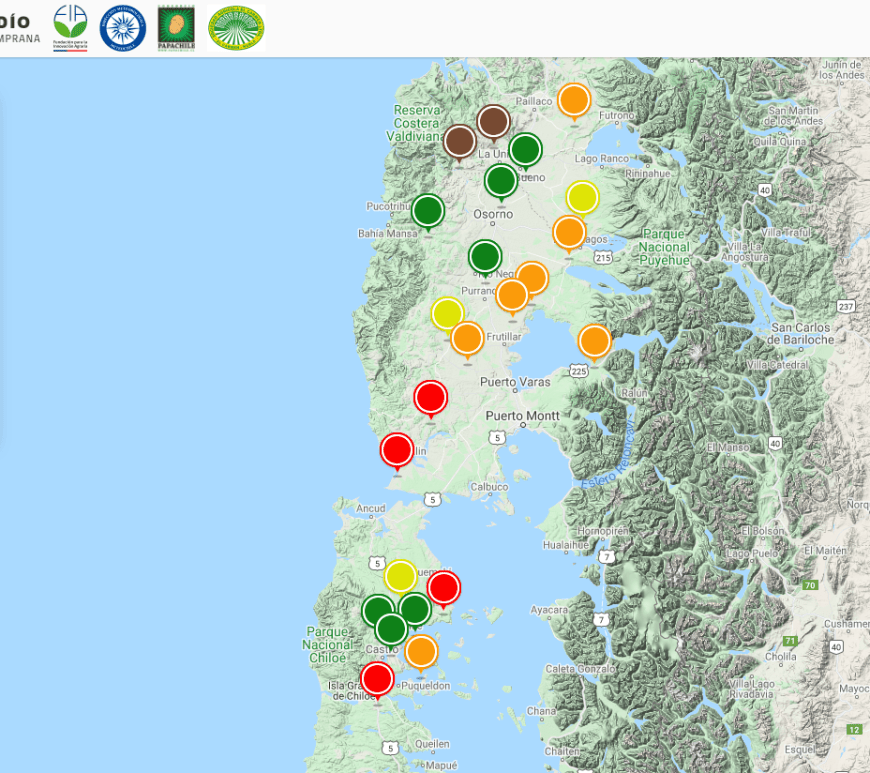
Task: Click the round green and yellow agricultural logo
Action: point(236,27)
